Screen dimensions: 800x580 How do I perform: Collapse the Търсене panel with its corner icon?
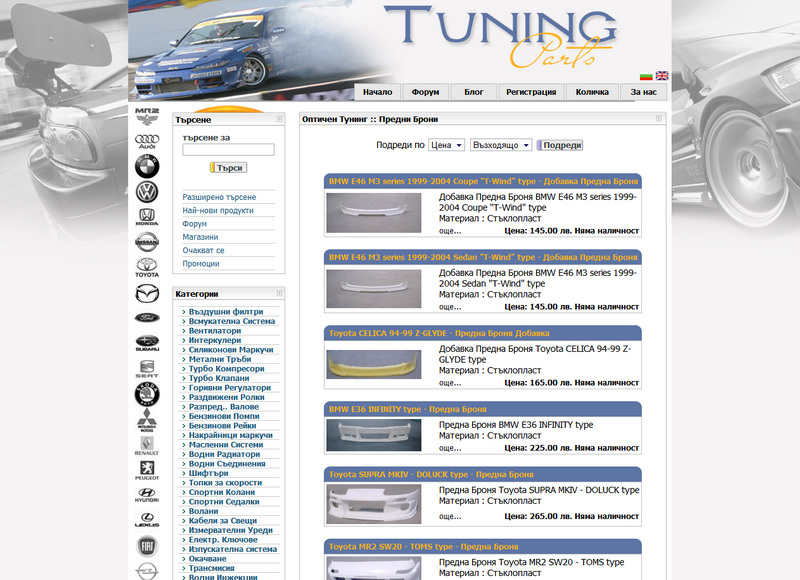click(280, 119)
